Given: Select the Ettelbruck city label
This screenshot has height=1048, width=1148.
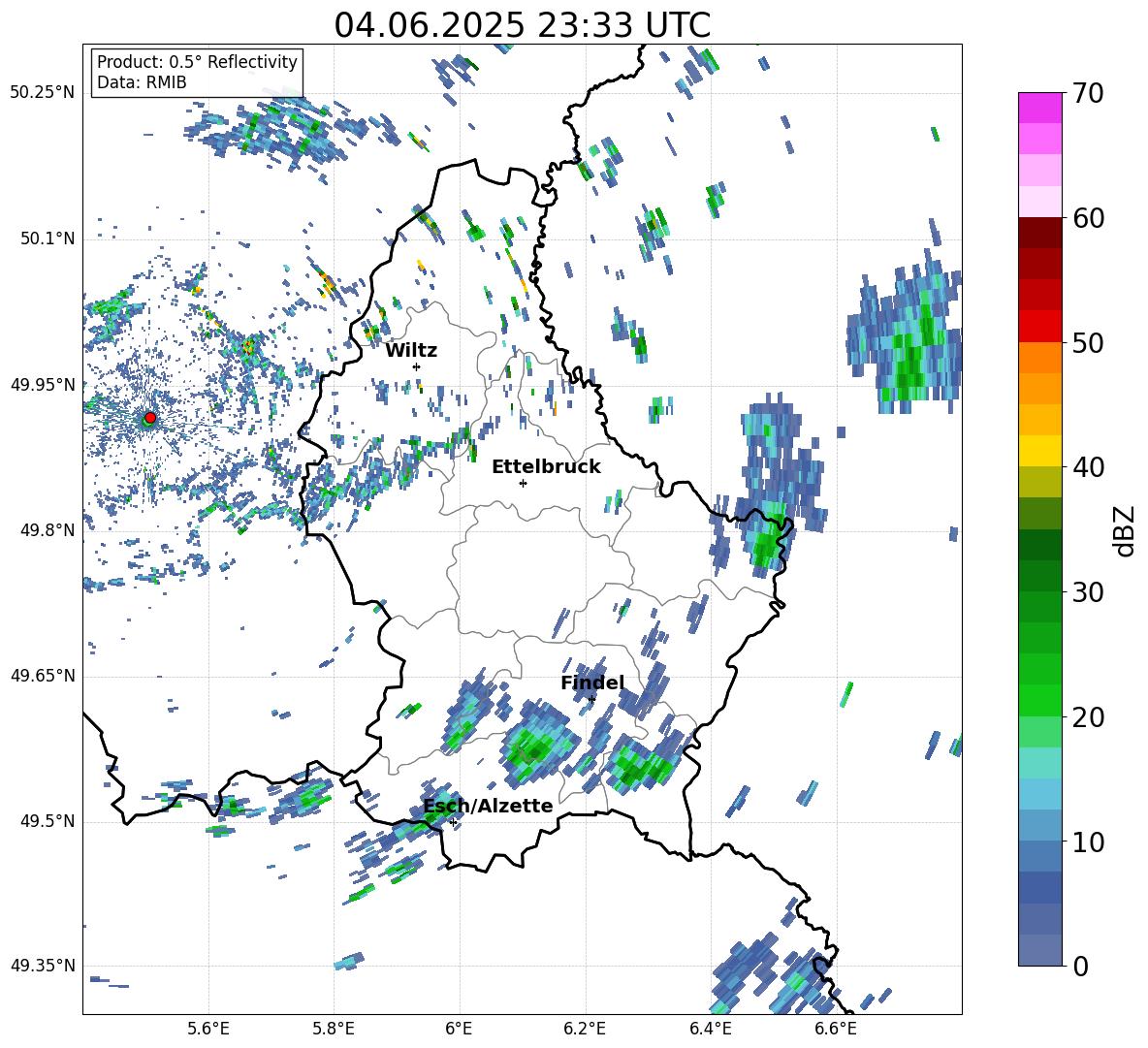Looking at the screenshot, I should click(x=546, y=467).
